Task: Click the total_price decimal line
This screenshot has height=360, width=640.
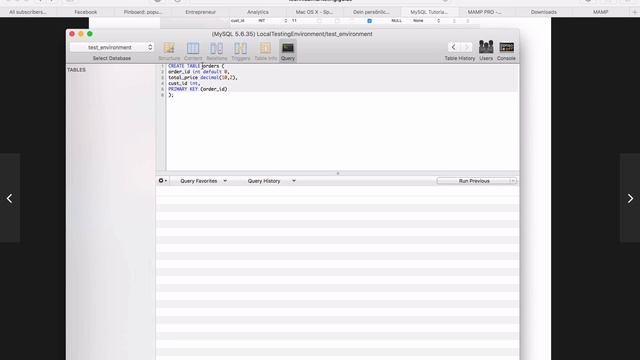Action: (203, 78)
